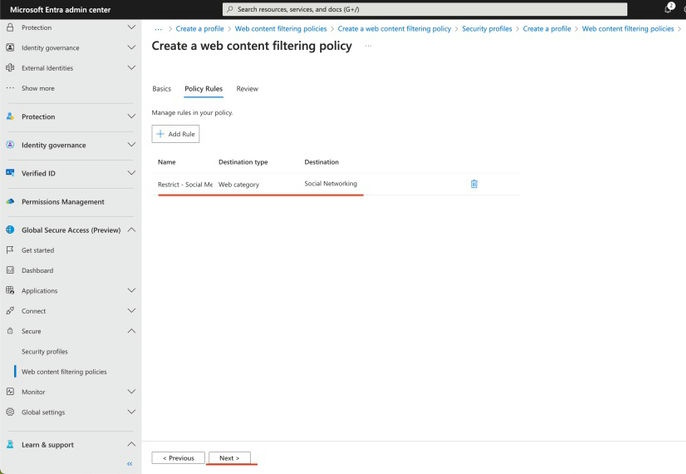Expand the Connect chevron
This screenshot has width=686, height=474.
[x=131, y=311]
